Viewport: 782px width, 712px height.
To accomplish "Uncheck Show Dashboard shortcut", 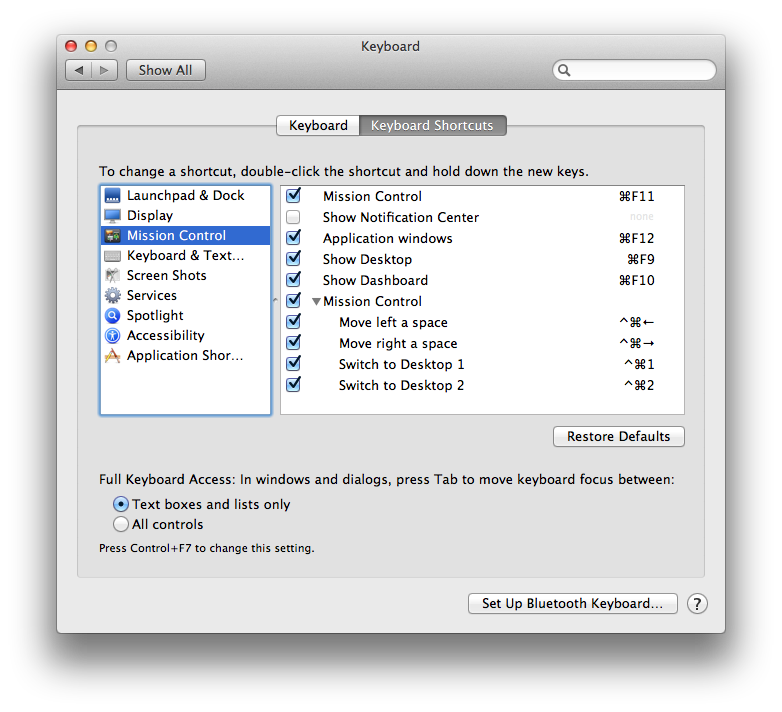I will click(293, 279).
